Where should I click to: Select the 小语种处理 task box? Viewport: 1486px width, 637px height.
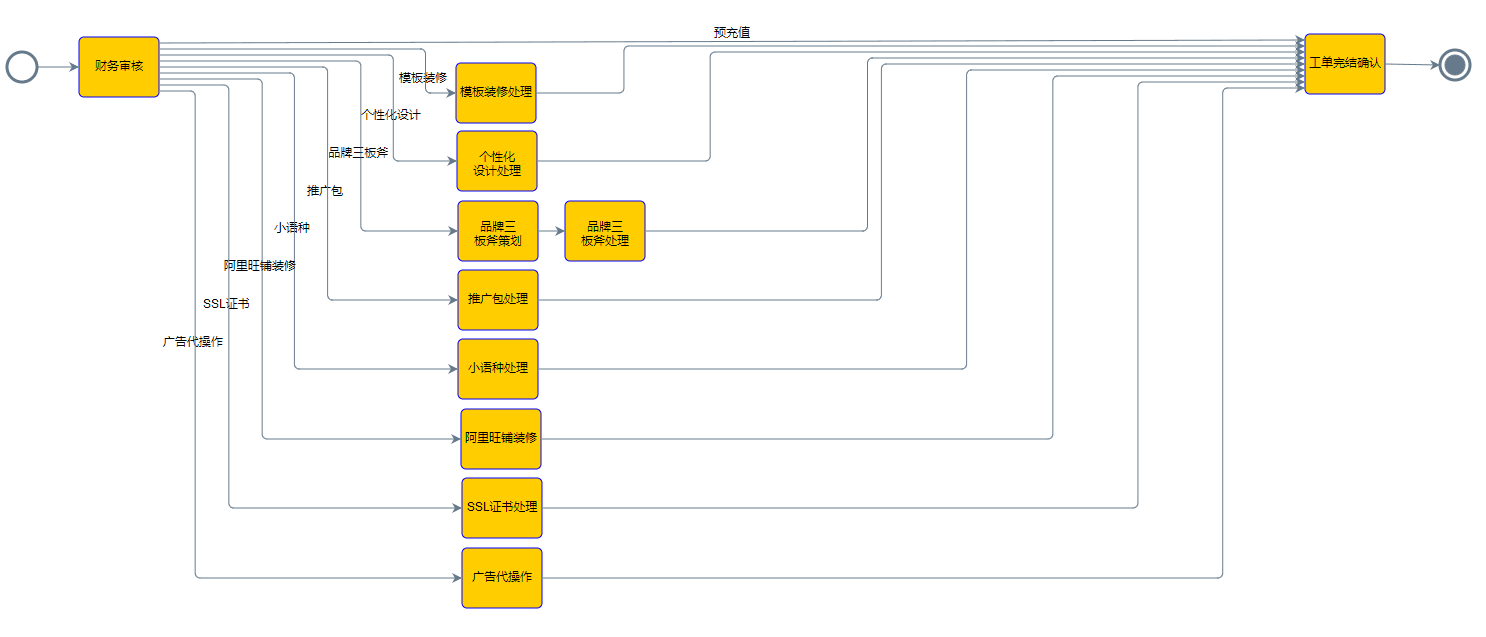(498, 369)
